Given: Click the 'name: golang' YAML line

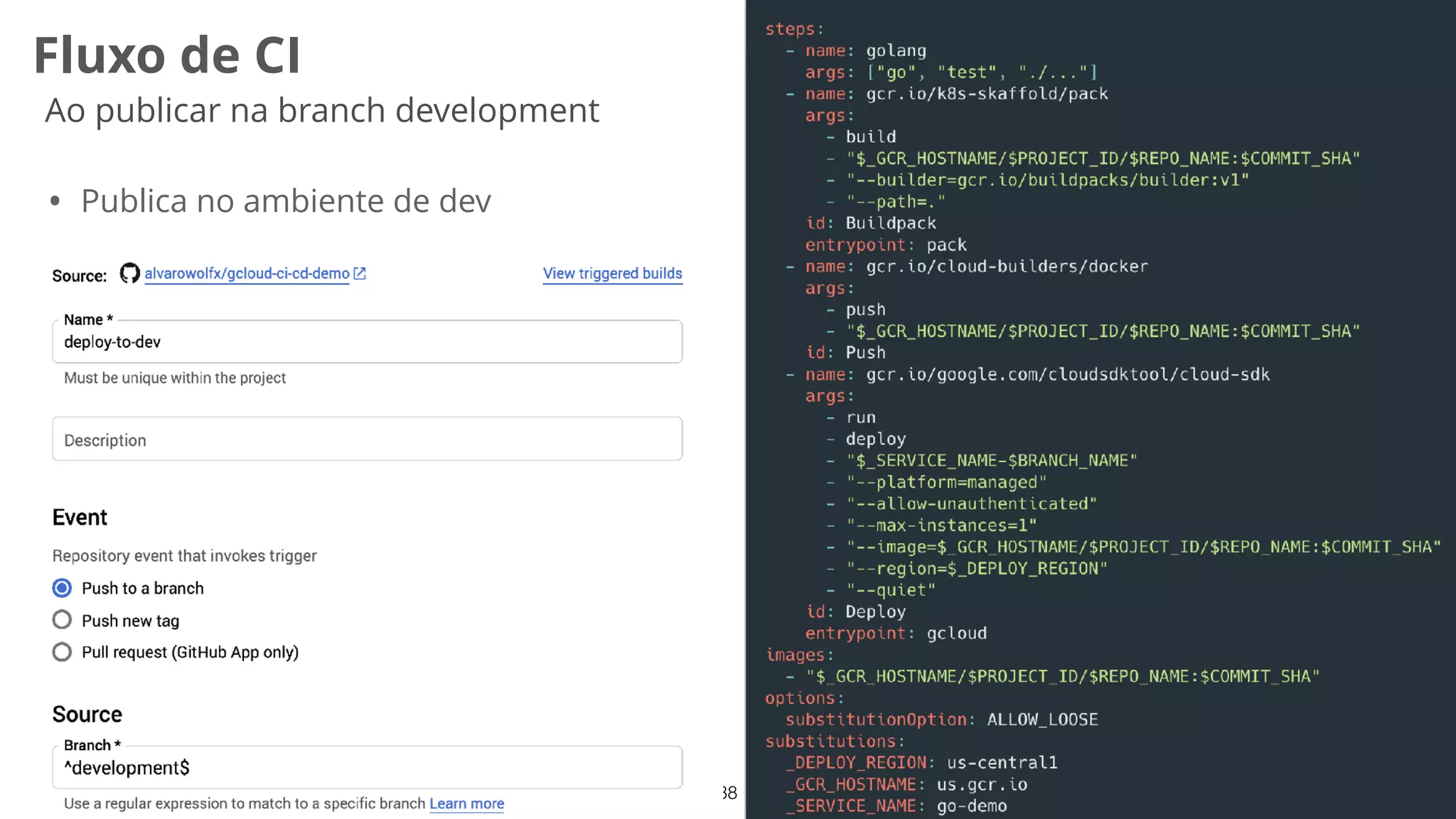Looking at the screenshot, I should pyautogui.click(x=865, y=51).
